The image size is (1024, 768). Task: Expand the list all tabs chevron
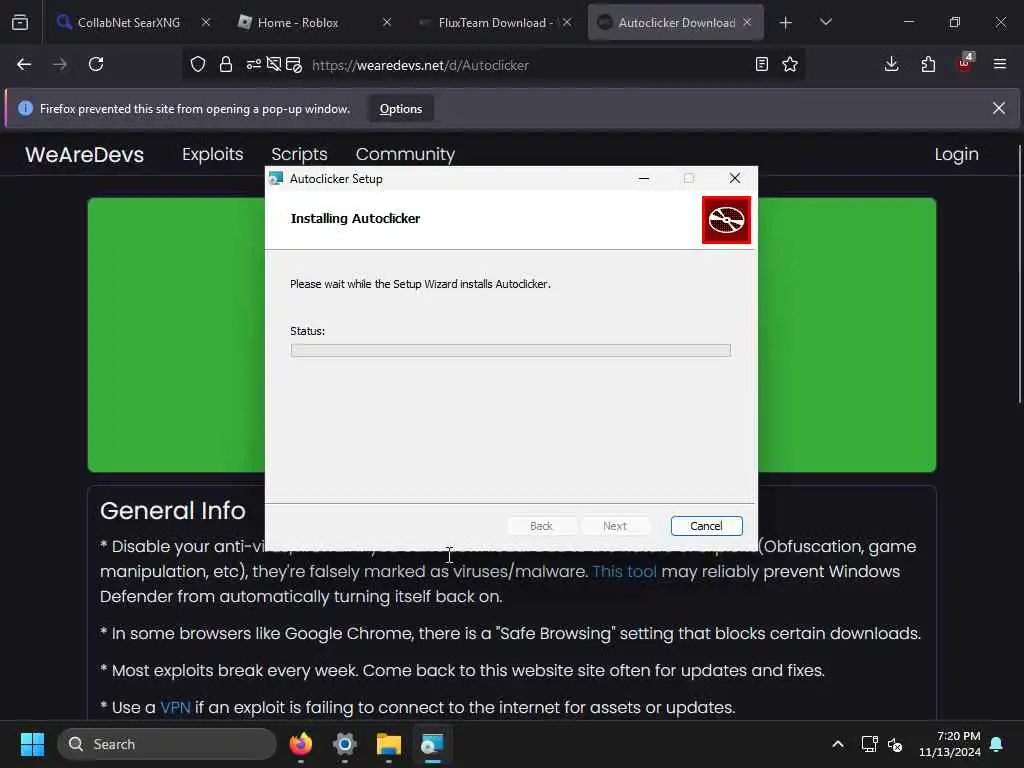click(825, 22)
